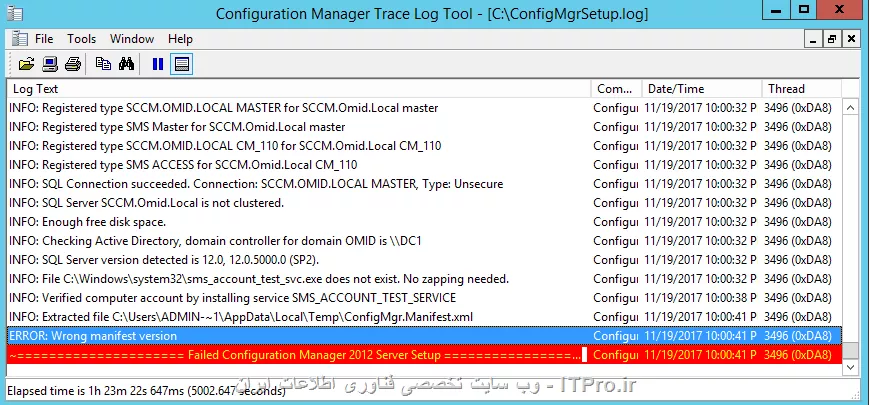Sort by the Log Text column header

[299, 89]
